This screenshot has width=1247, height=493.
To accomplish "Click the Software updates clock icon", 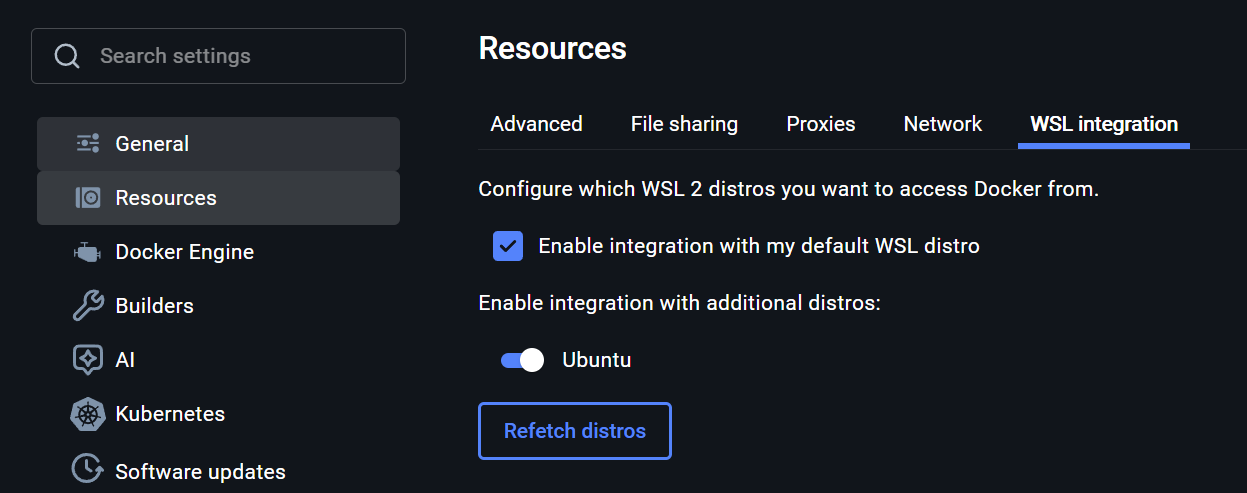I will [x=88, y=468].
